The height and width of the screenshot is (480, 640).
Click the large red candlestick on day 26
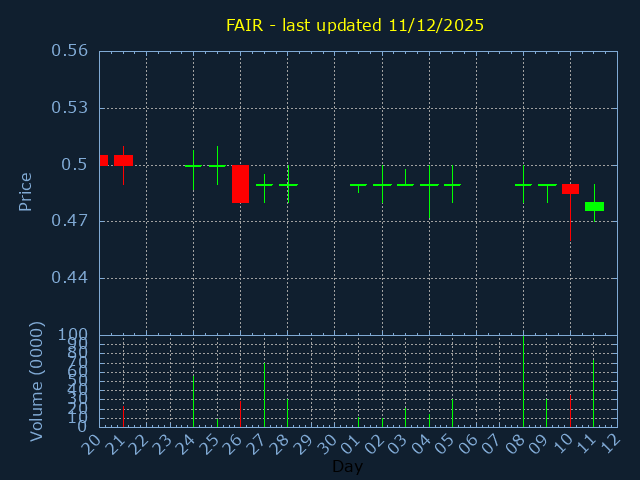(x=241, y=184)
